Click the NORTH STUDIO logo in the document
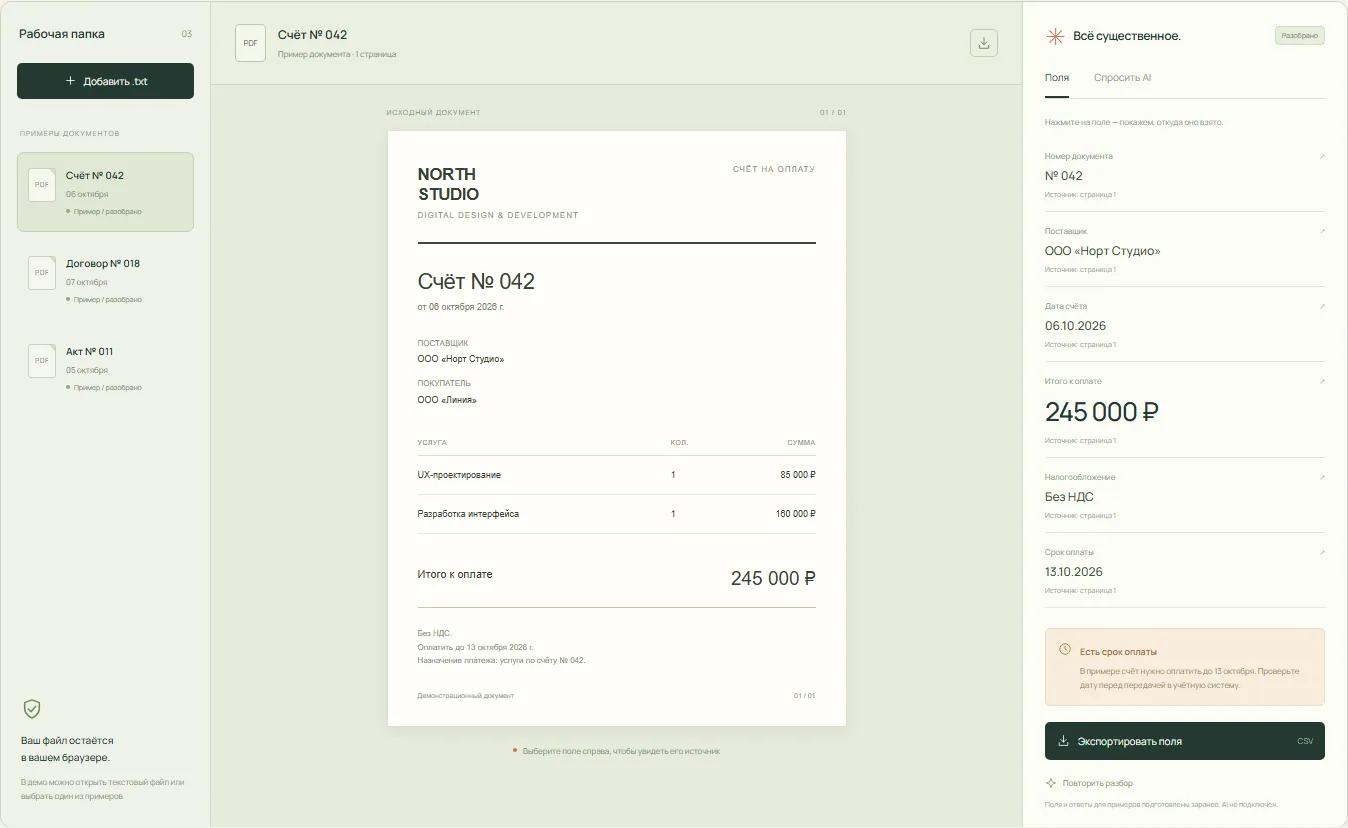1348x828 pixels. click(448, 184)
